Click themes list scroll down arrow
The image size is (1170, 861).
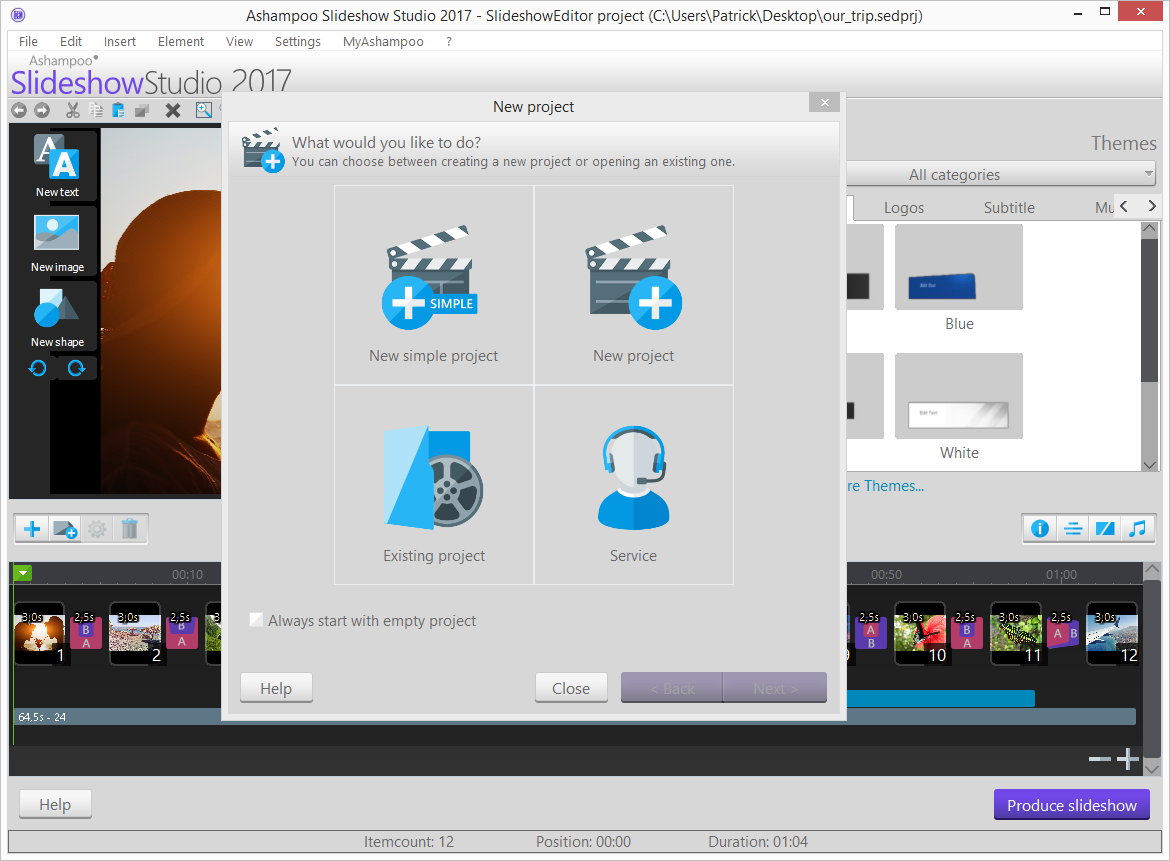pyautogui.click(x=1150, y=464)
